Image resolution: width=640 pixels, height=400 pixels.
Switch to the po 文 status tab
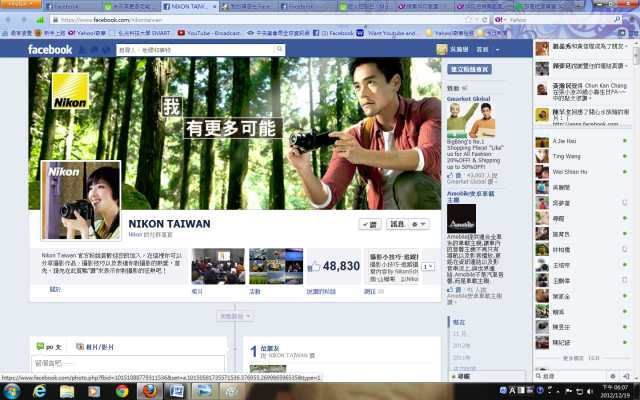pos(49,347)
